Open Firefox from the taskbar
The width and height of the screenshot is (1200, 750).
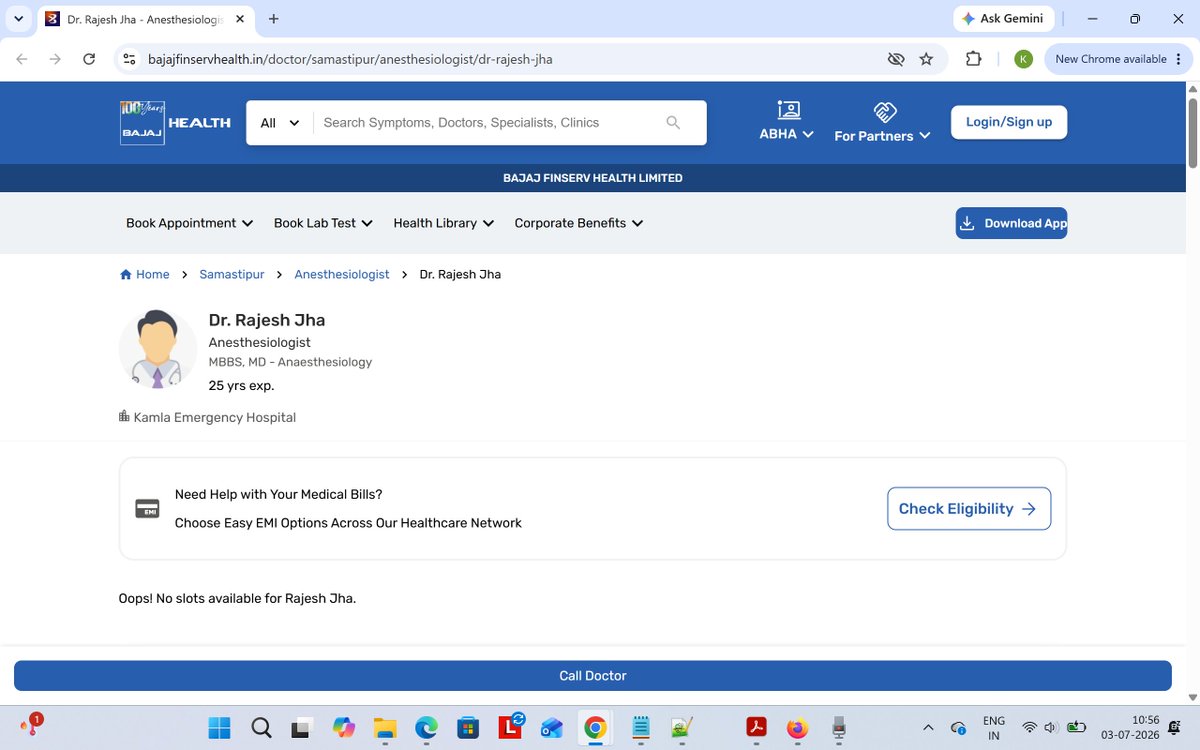point(797,727)
